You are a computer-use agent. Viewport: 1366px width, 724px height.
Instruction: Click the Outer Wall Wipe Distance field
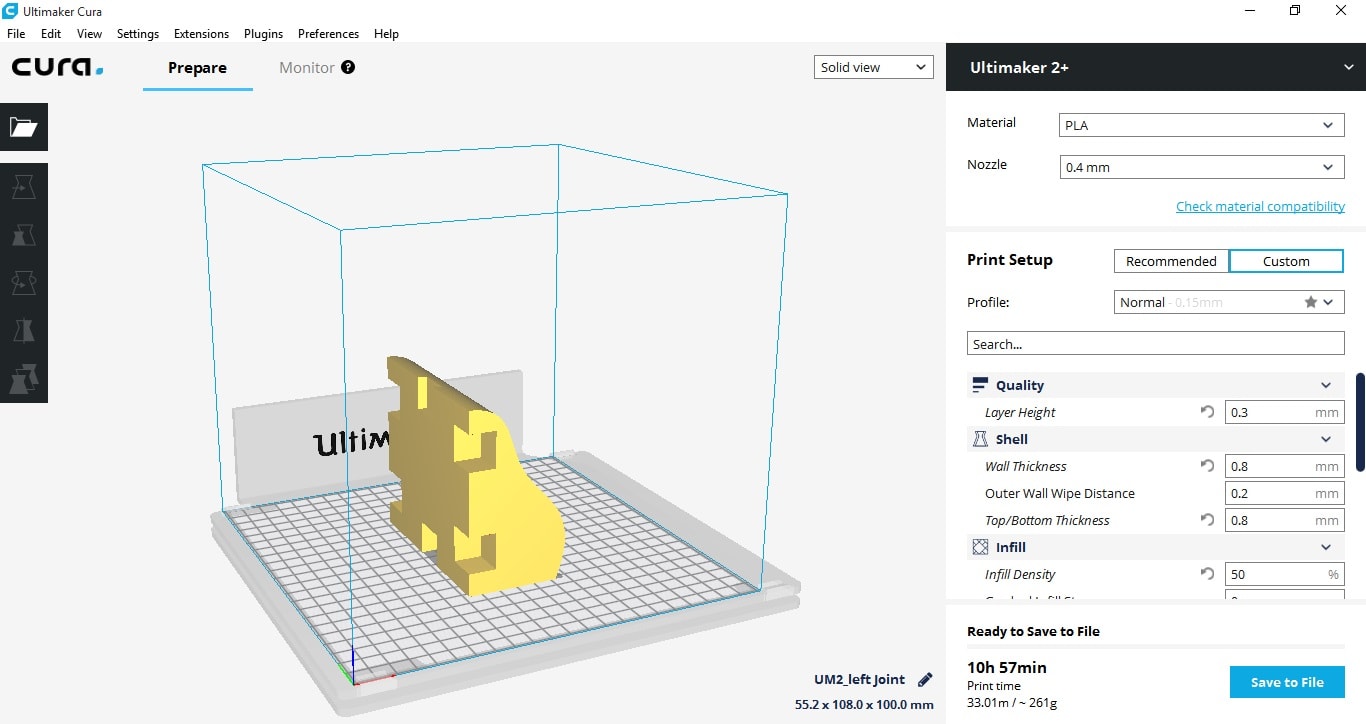(x=1284, y=493)
